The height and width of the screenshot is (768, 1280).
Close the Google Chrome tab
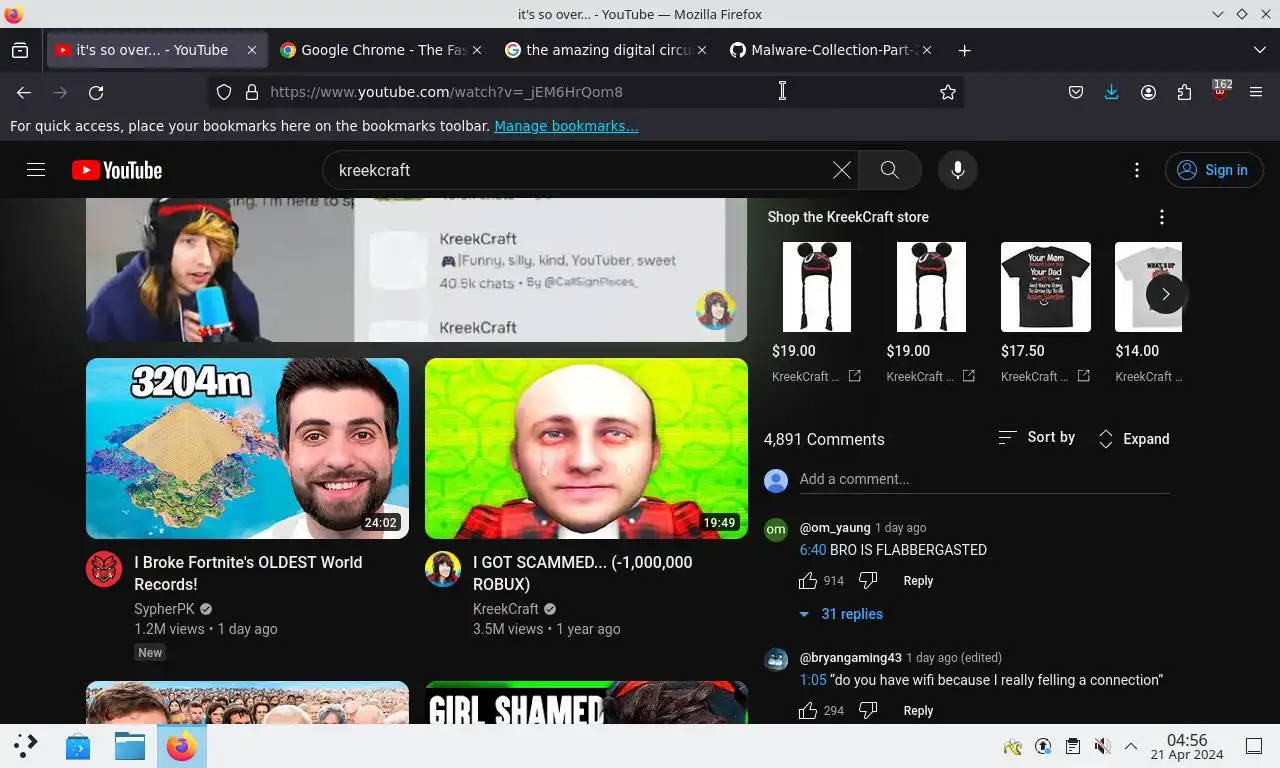coord(477,50)
